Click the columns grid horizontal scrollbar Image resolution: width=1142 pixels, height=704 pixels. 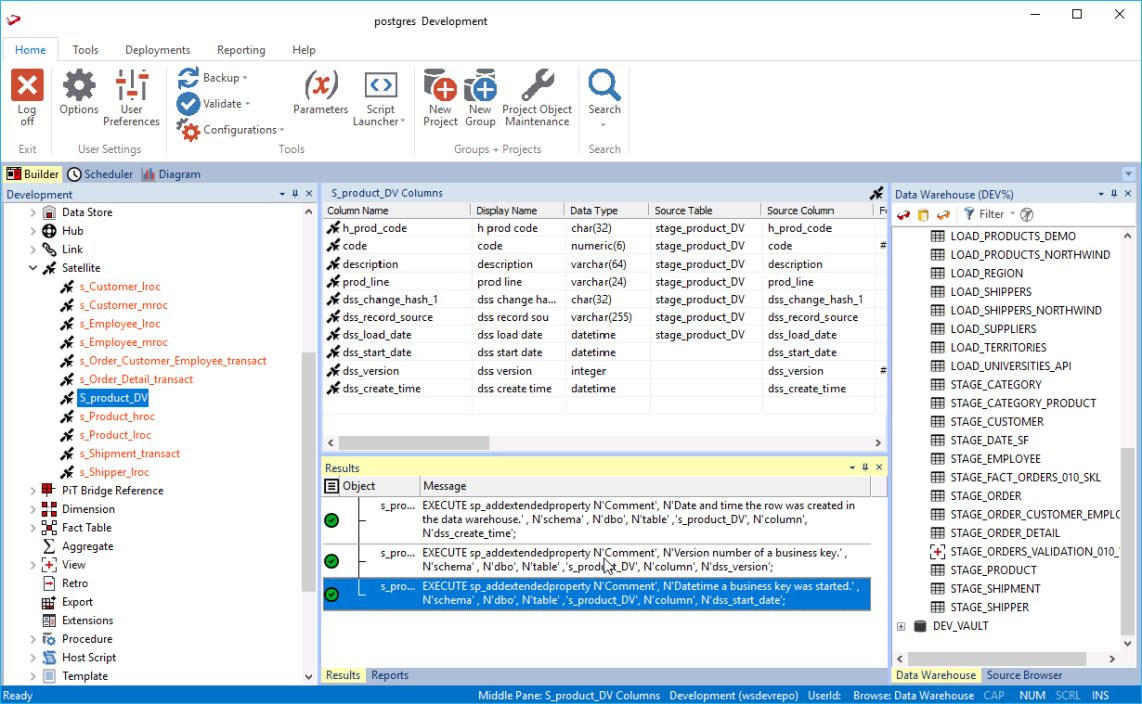pos(414,443)
